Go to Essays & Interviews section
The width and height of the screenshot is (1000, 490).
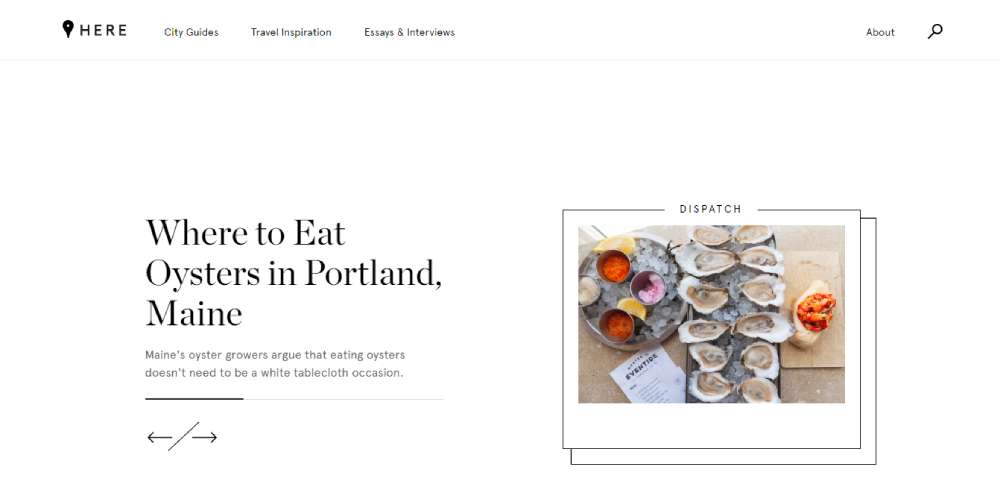(409, 32)
